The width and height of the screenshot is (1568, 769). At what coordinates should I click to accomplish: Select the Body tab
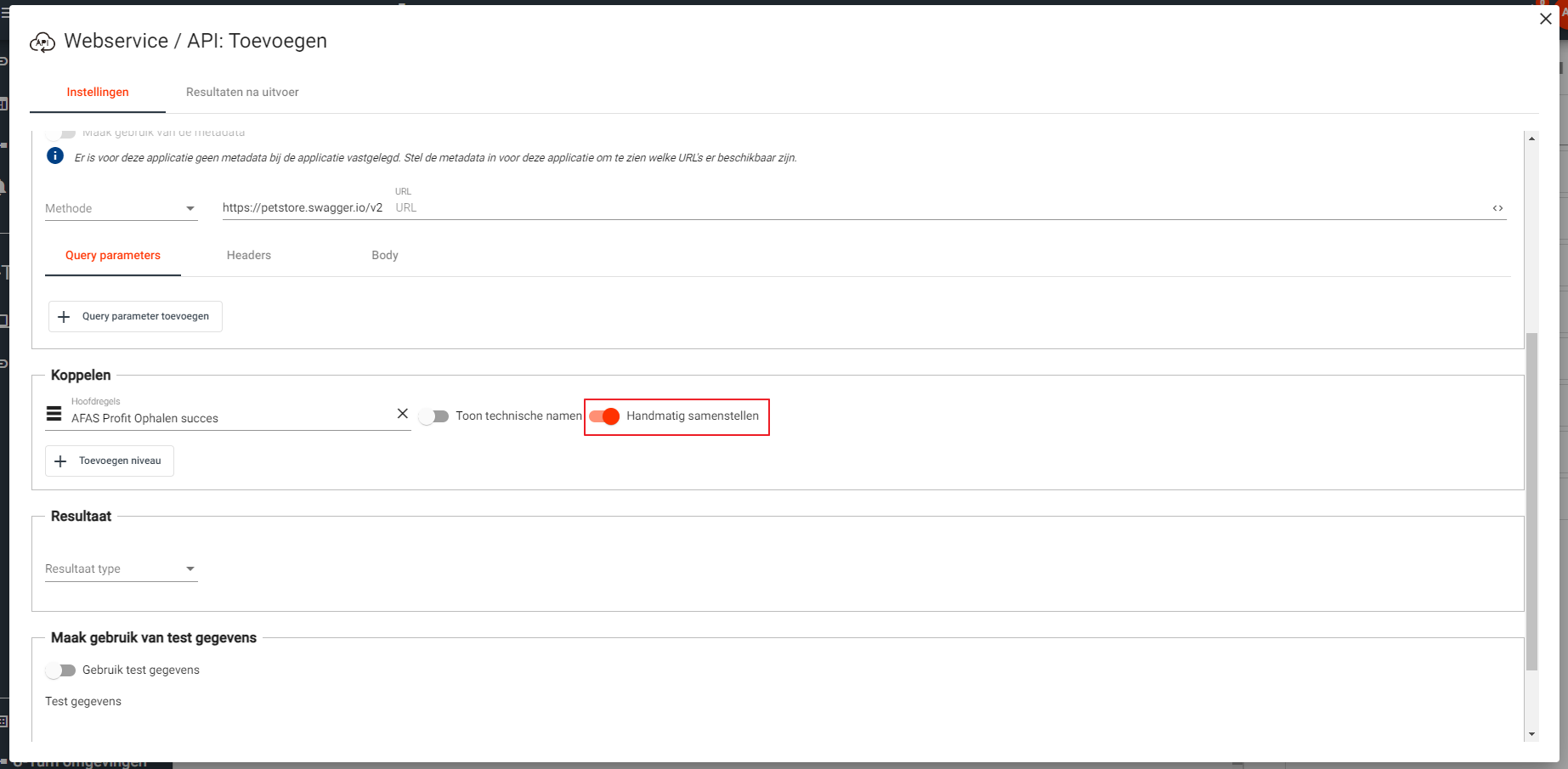pos(384,255)
